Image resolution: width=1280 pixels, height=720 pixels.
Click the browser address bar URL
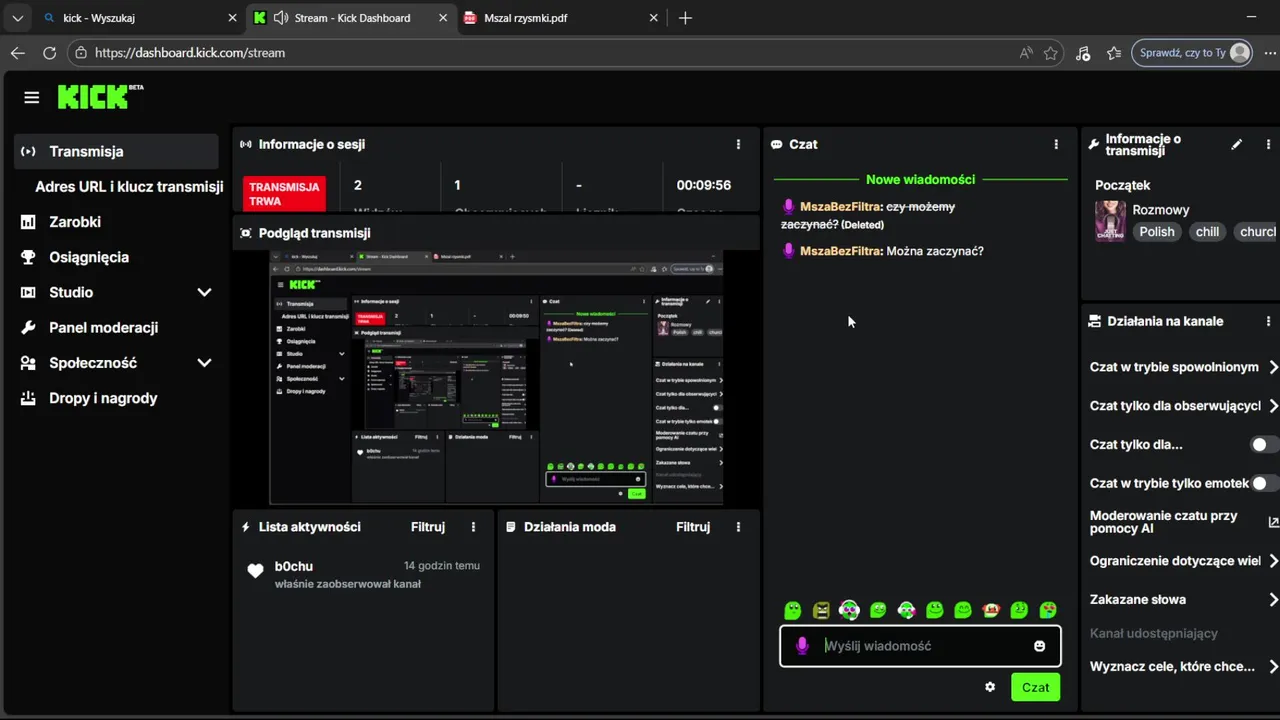click(x=190, y=53)
